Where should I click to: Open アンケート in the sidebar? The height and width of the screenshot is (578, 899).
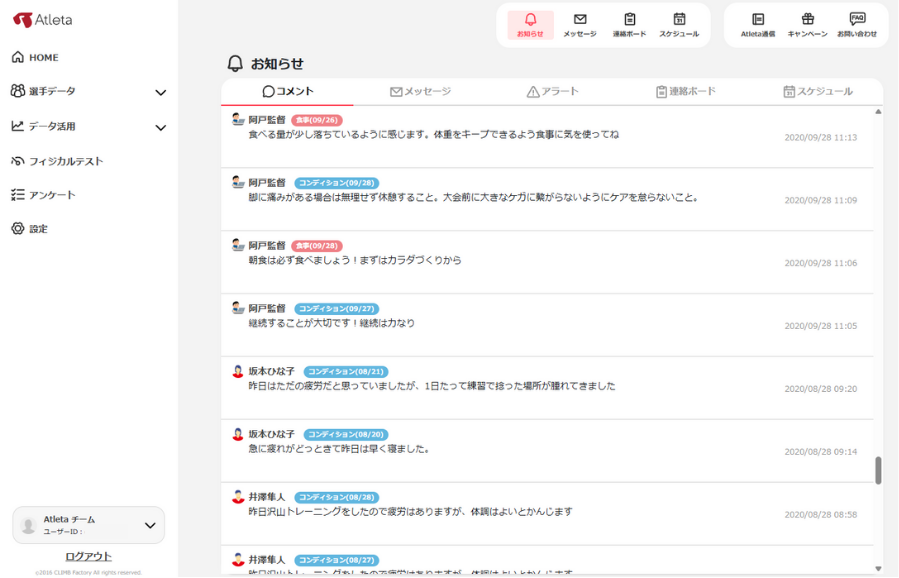pos(44,195)
